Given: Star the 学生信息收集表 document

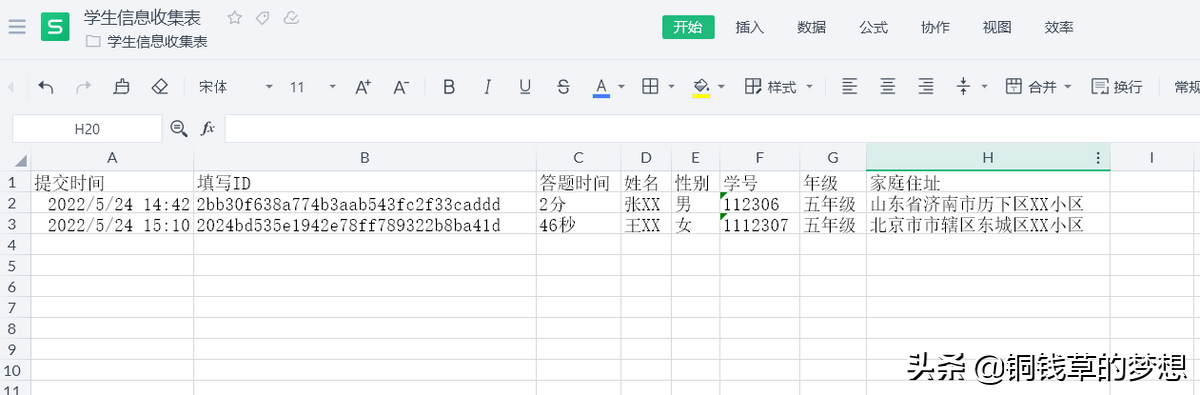Looking at the screenshot, I should pyautogui.click(x=234, y=17).
